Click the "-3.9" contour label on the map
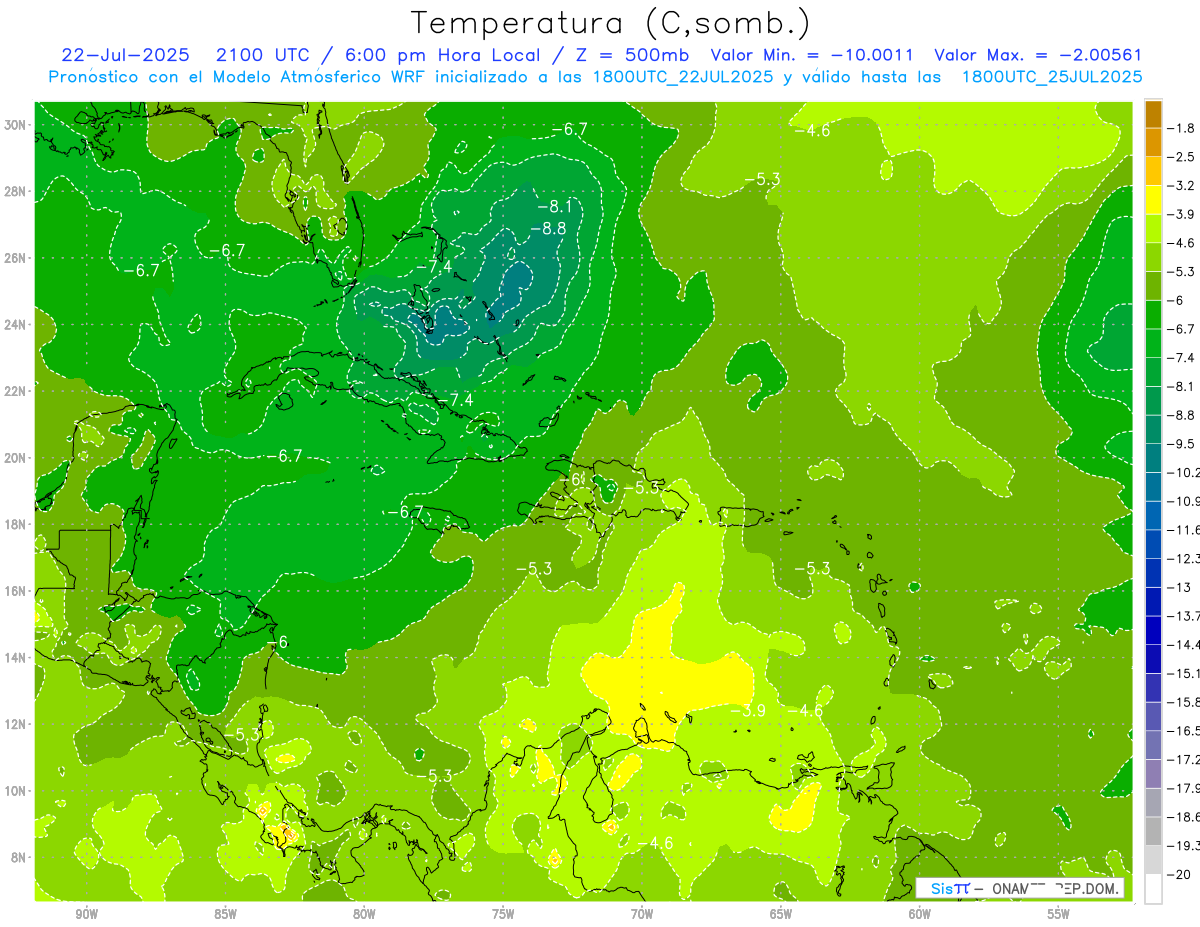 tap(748, 710)
